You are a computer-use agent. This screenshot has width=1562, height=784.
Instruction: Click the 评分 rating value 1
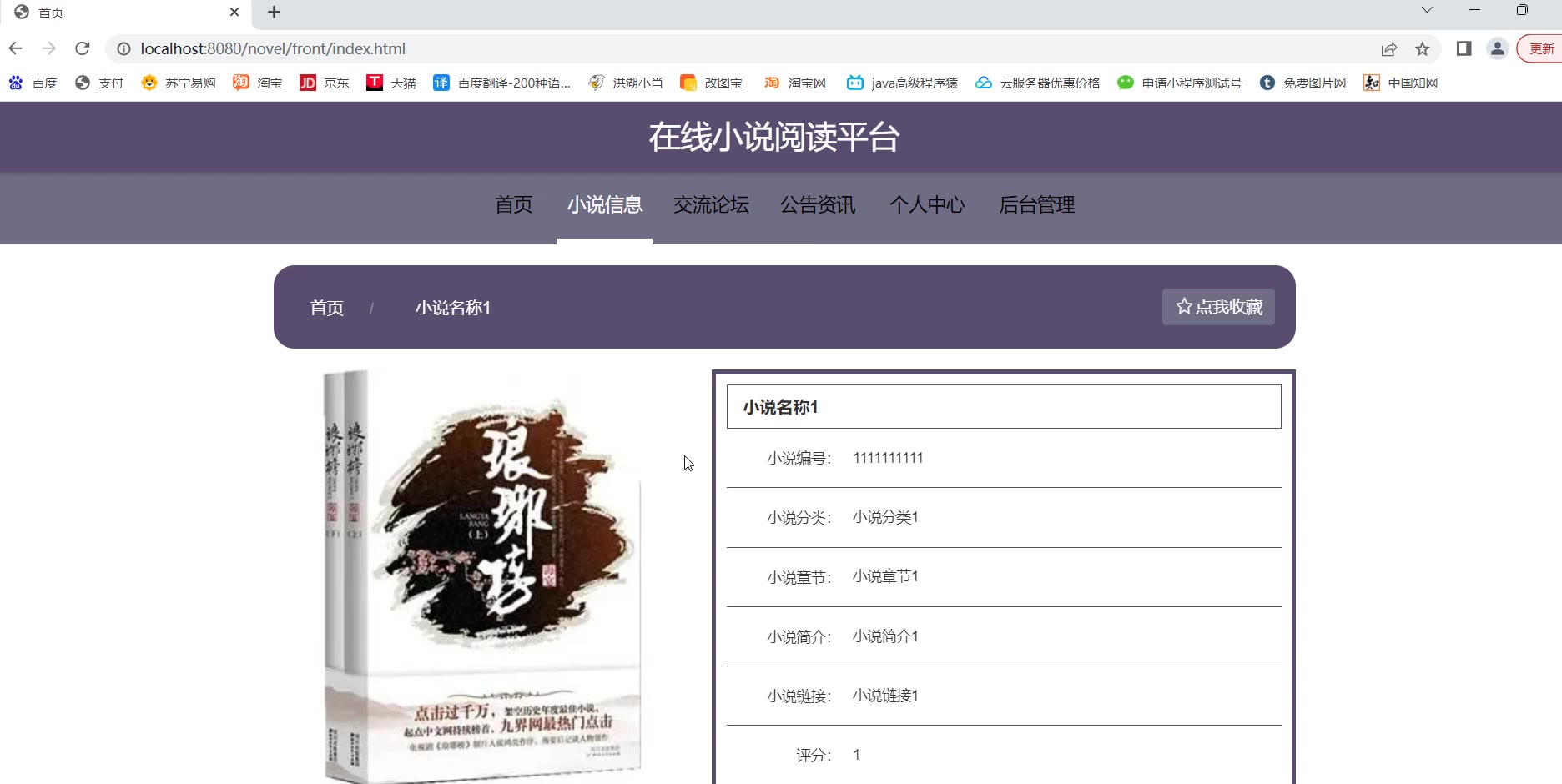click(x=856, y=755)
